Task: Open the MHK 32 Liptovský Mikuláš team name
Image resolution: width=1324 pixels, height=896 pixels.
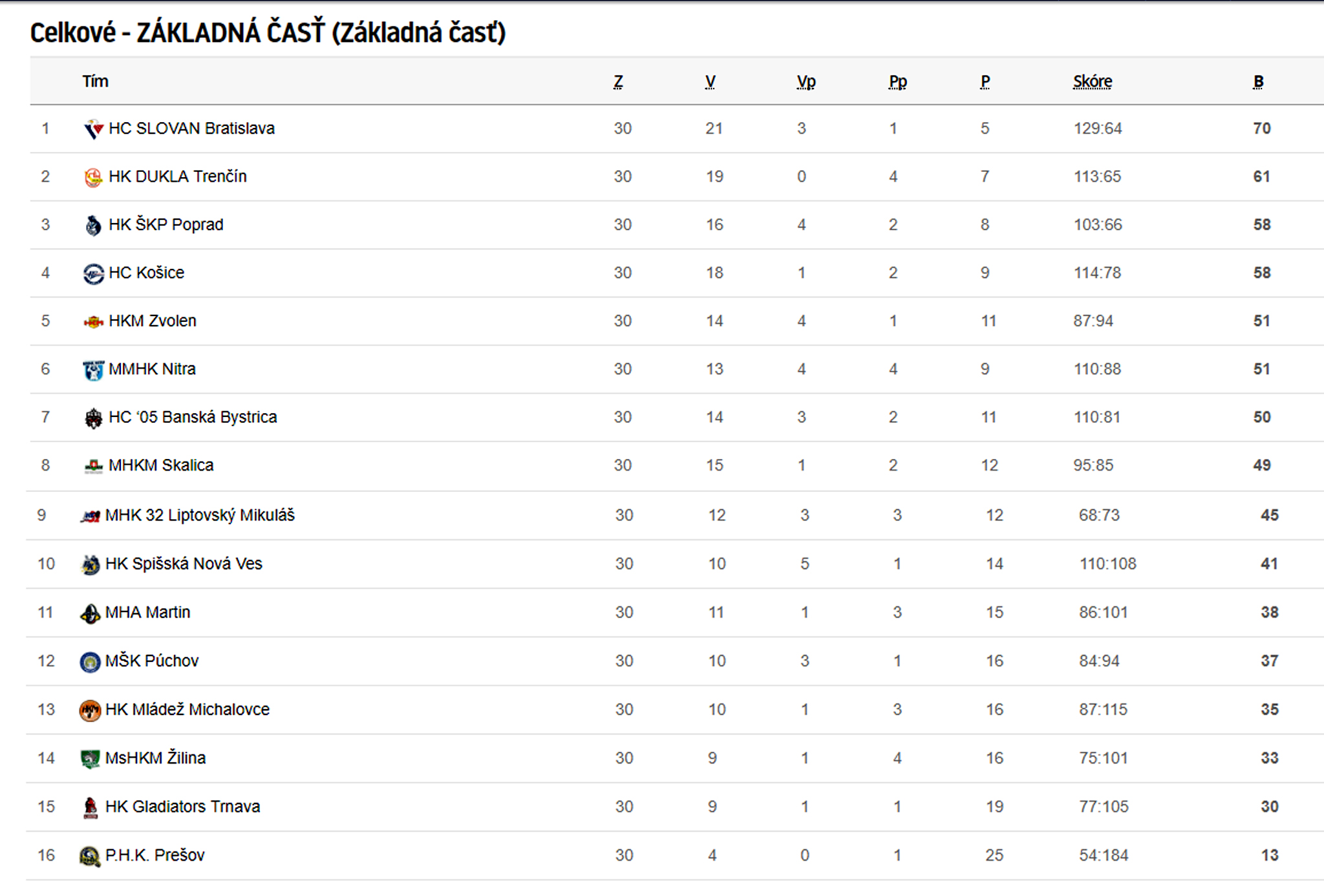Action: (x=200, y=515)
